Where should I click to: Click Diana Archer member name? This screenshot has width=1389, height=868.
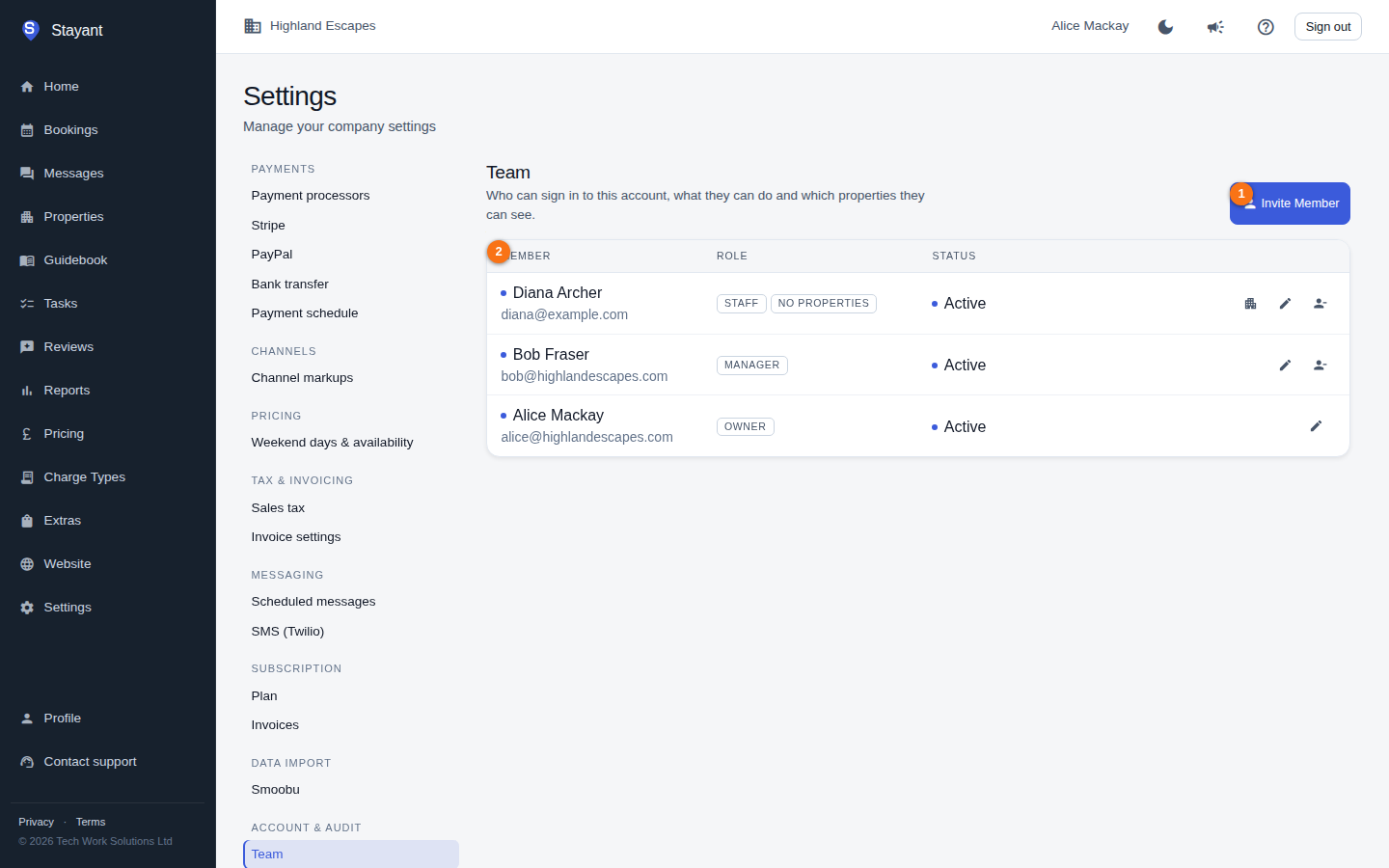click(558, 293)
